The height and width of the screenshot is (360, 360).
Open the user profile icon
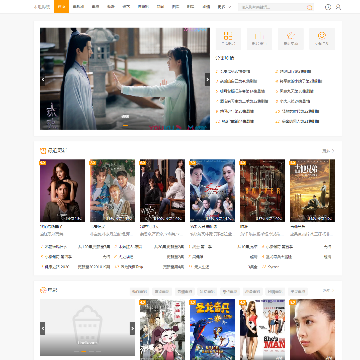point(338,7)
